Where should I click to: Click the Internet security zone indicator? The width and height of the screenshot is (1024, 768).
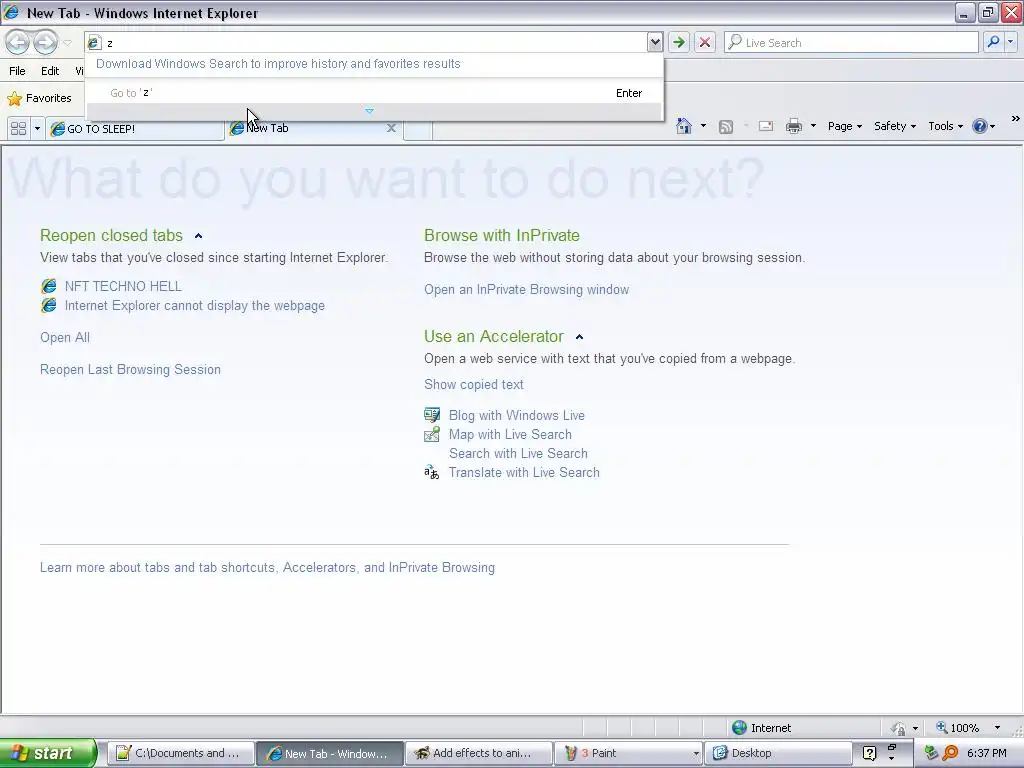click(x=762, y=728)
